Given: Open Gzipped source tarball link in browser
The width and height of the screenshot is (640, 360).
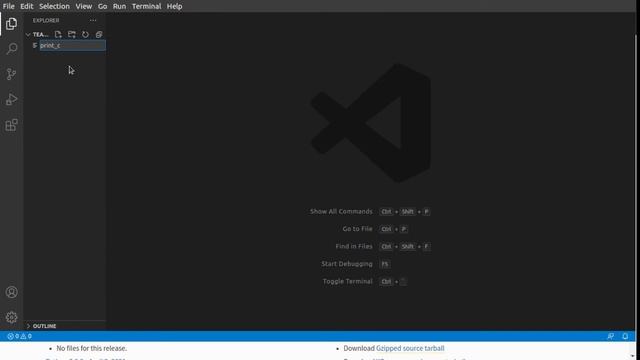Looking at the screenshot, I should [x=410, y=348].
